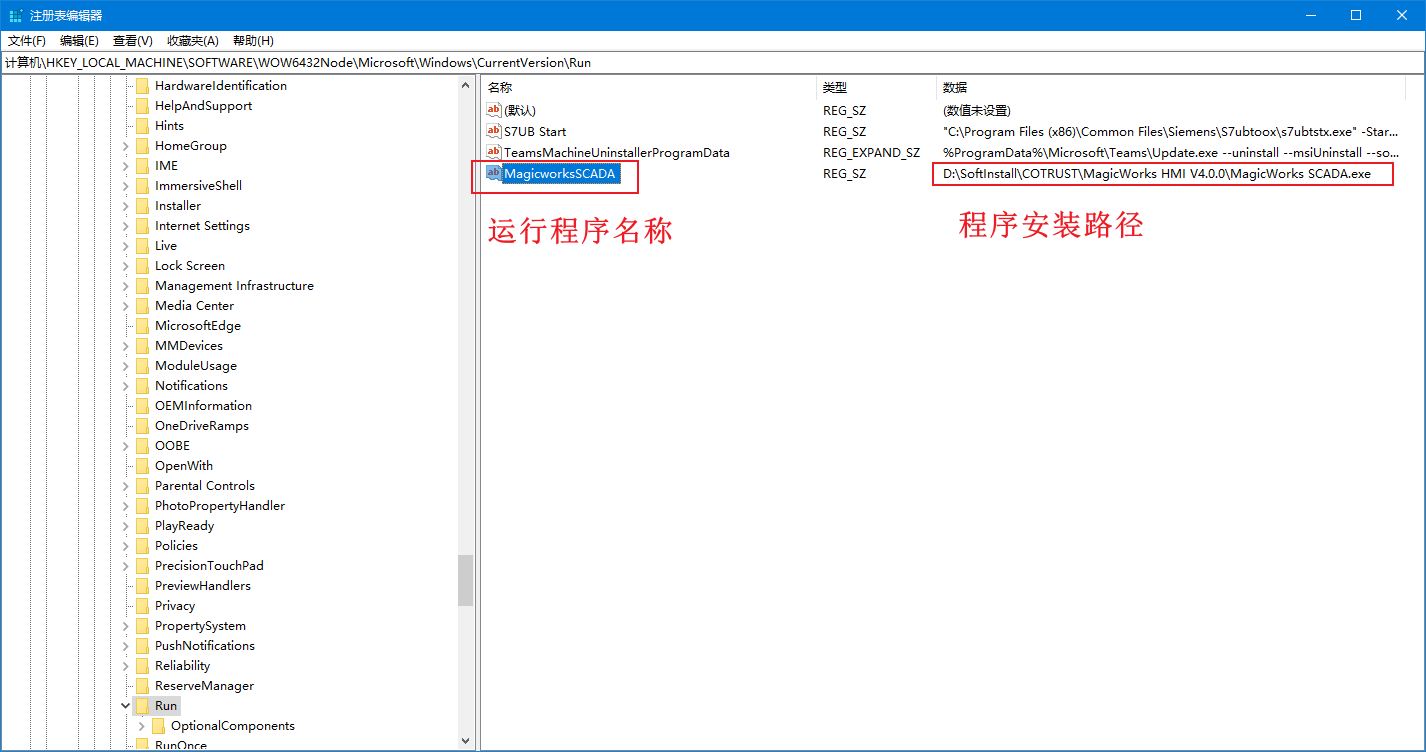Image resolution: width=1426 pixels, height=752 pixels.
Task: Open the 查看(V) menu
Action: tap(132, 41)
